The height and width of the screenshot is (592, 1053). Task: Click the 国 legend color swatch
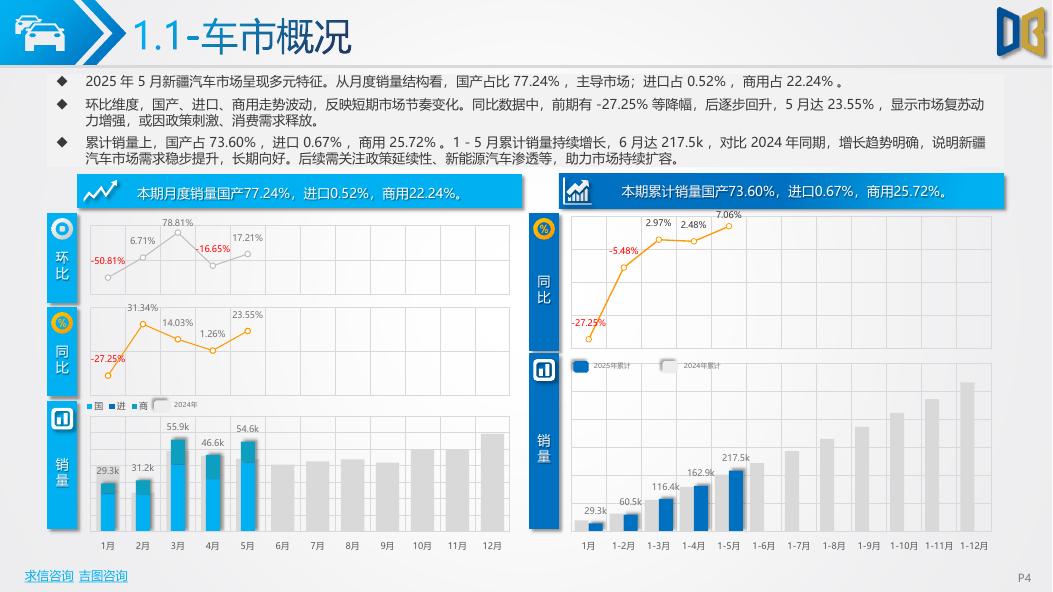pyautogui.click(x=90, y=406)
